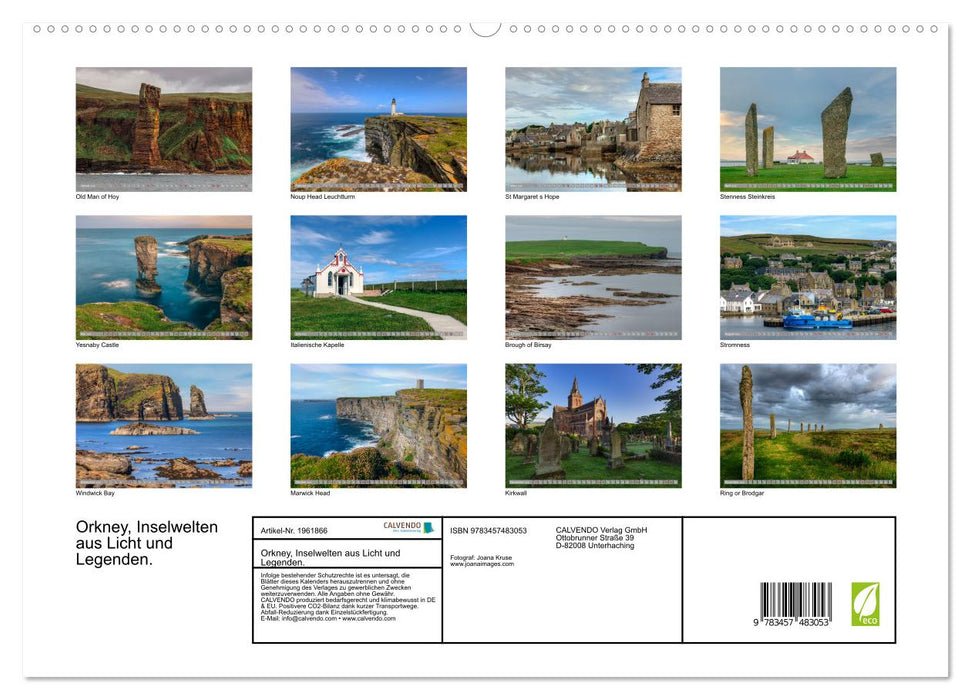The height and width of the screenshot is (700, 971).
Task: Click the Brough of Birsay caption
Action: tap(525, 345)
